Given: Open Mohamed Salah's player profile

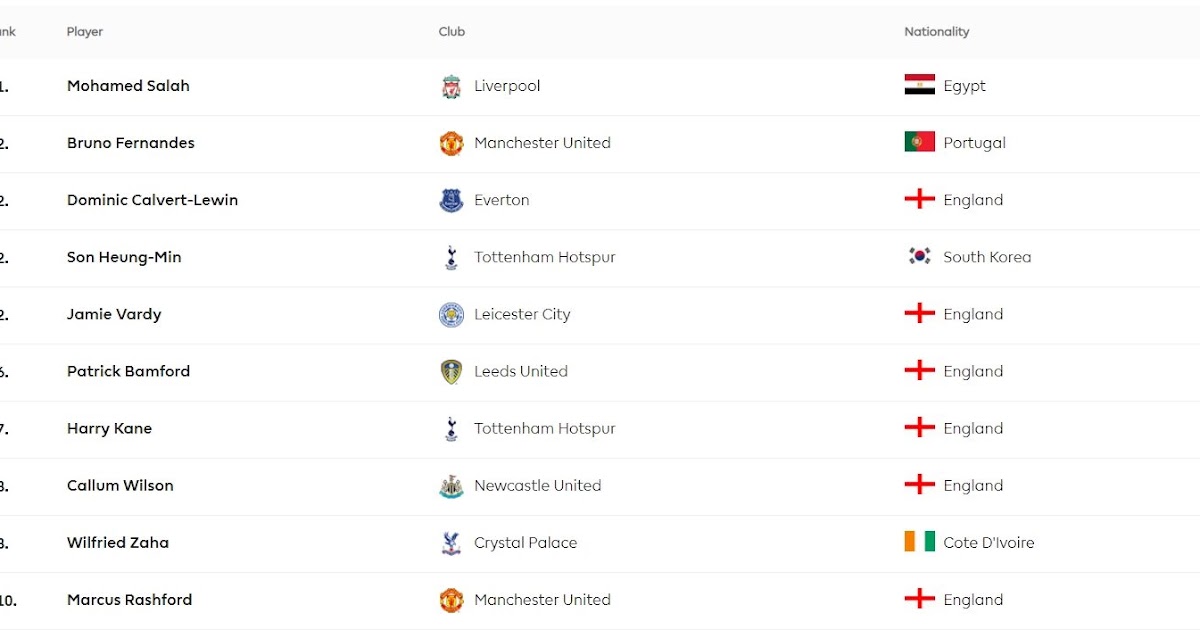Looking at the screenshot, I should tap(128, 86).
